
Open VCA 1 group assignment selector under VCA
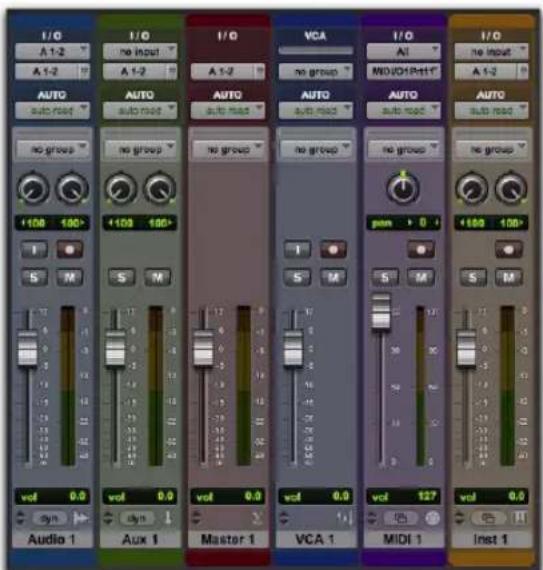(x=315, y=71)
